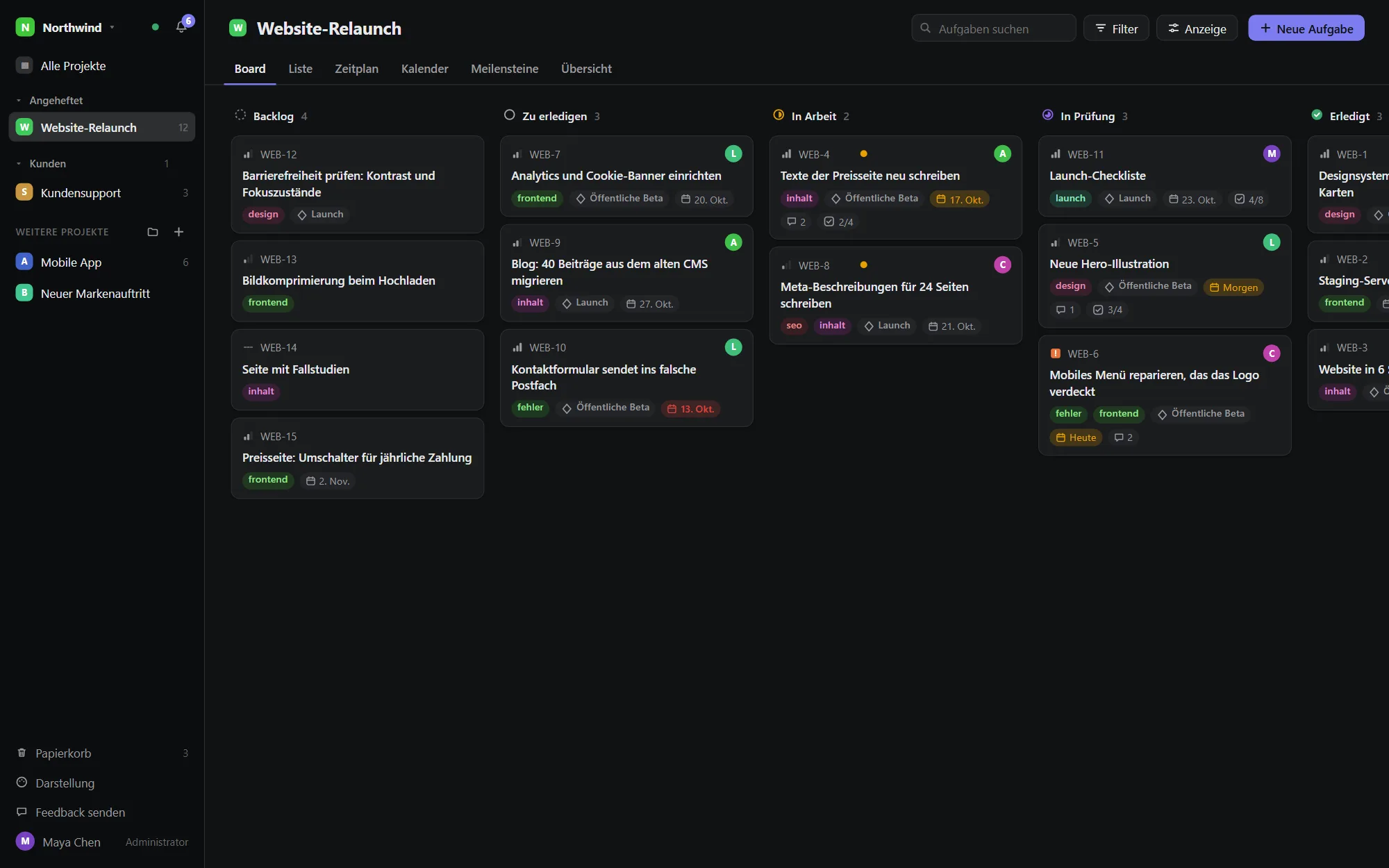1389x868 pixels.
Task: Click the Erledigt green check status icon
Action: pyautogui.click(x=1317, y=115)
